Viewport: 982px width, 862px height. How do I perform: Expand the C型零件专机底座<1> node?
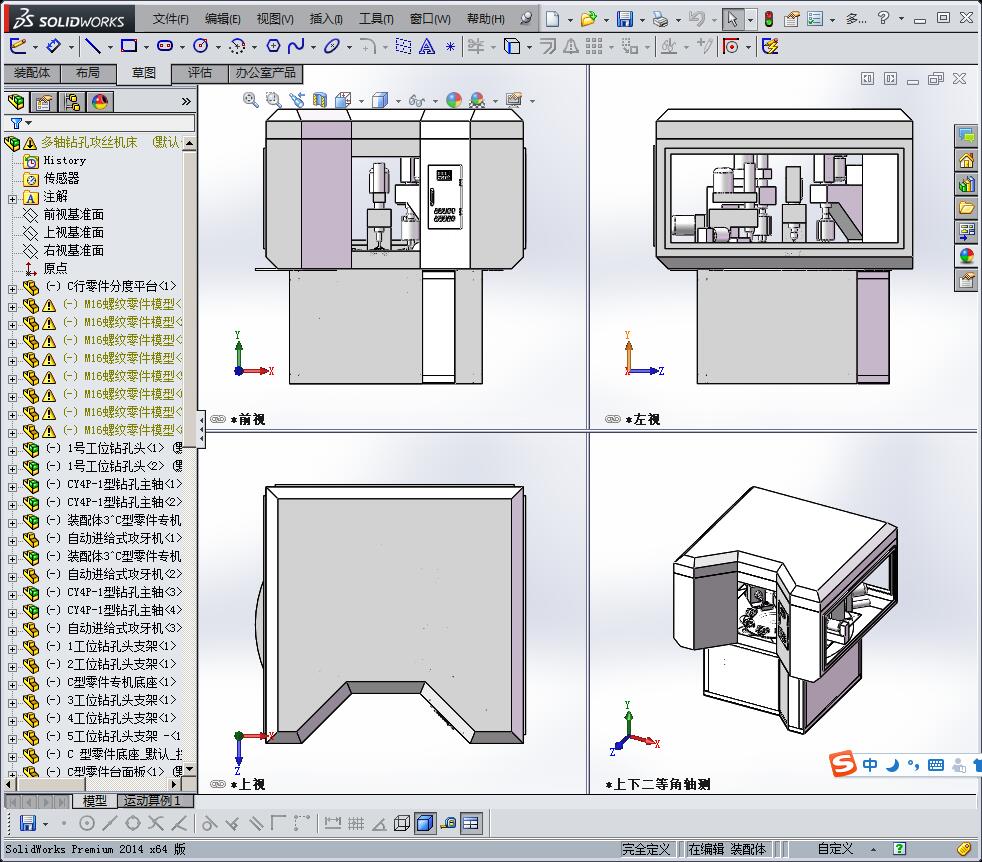click(12, 685)
